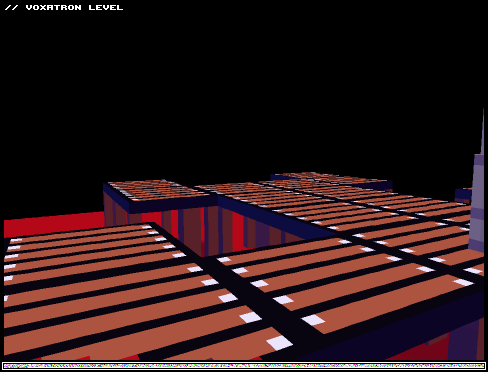Click the largest white square on the nearest plank
Image resolution: width=488 pixels, height=372 pixels.
279,343
